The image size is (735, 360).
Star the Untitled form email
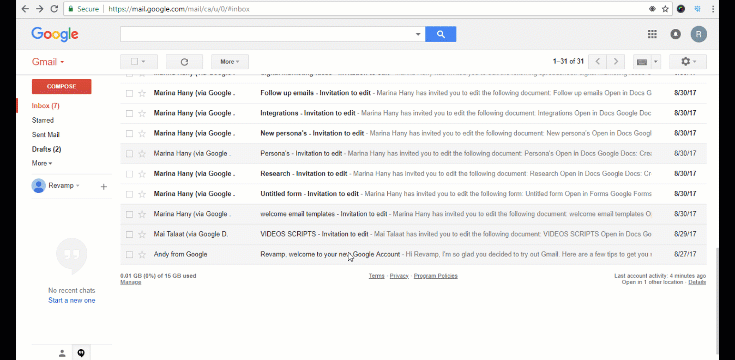(x=142, y=194)
